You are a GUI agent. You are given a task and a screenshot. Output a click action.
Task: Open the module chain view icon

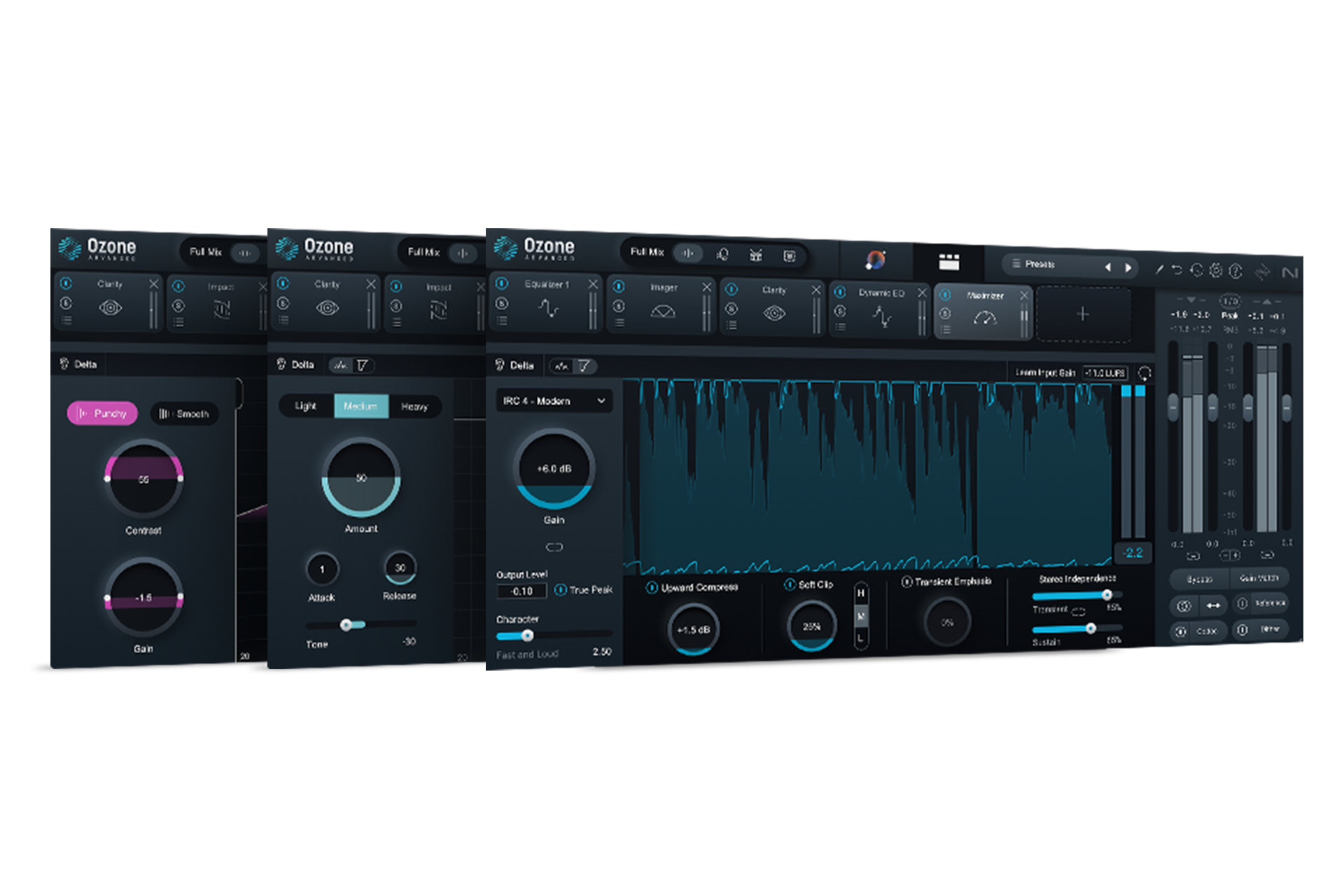pos(948,262)
